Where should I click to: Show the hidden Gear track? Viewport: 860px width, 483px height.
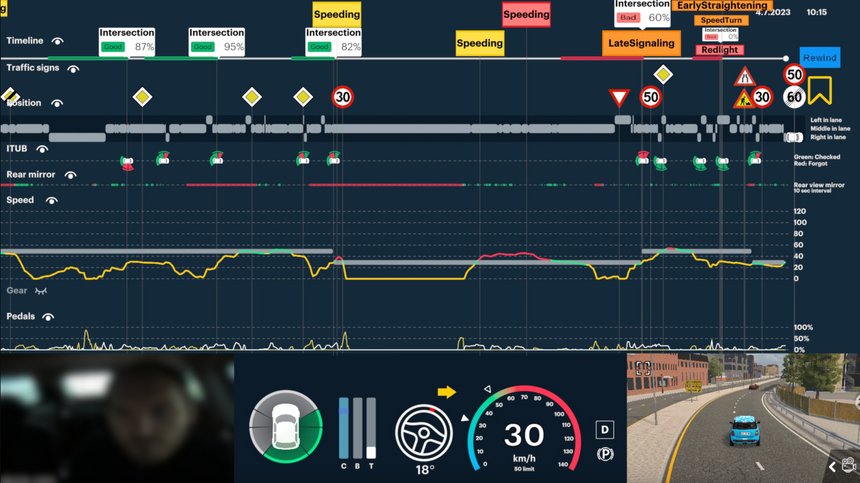[x=40, y=291]
